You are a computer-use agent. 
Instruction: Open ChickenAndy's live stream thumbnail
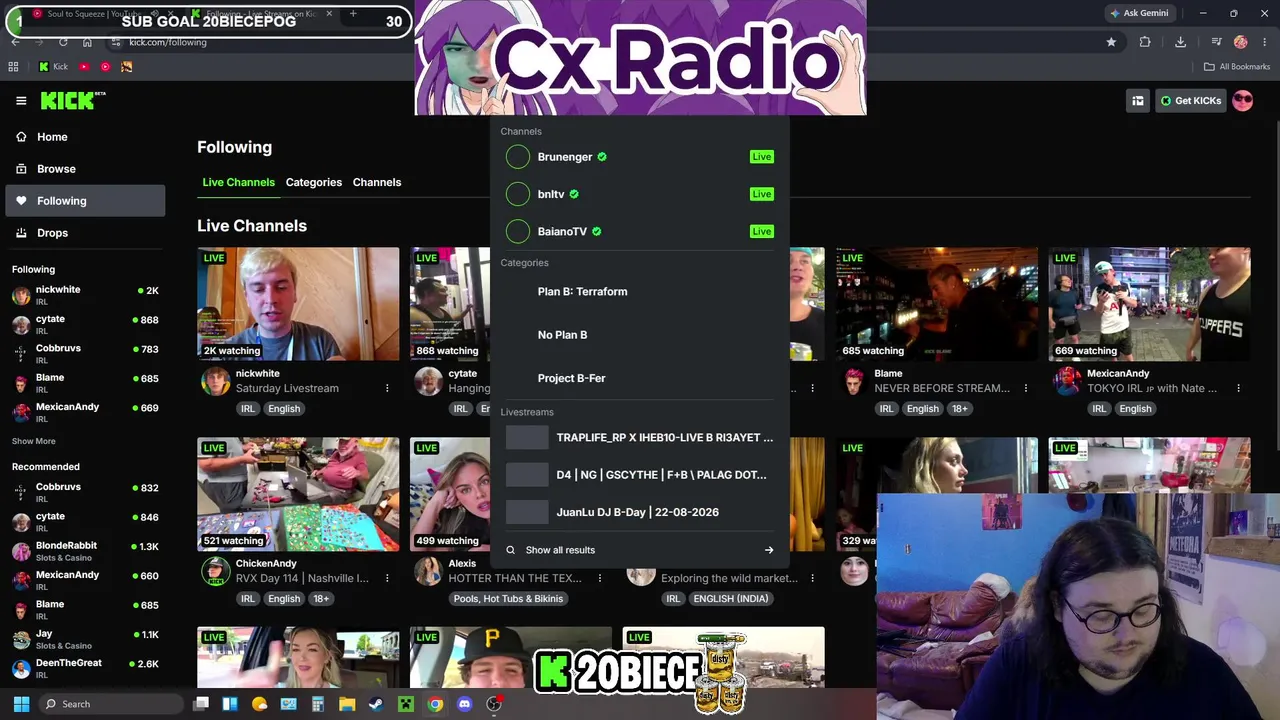tap(298, 494)
